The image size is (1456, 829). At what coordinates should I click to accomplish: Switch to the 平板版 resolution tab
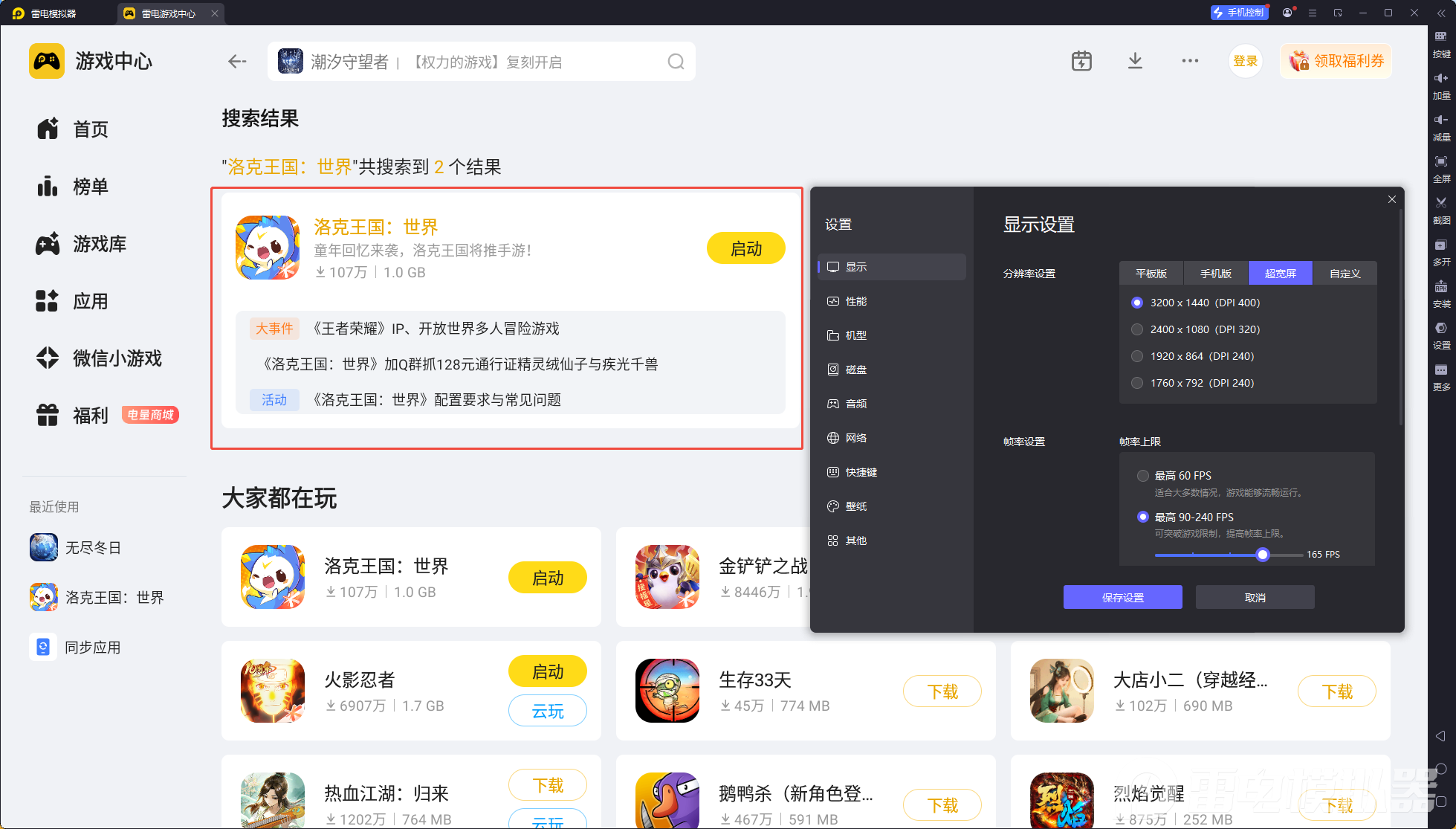[x=1151, y=274]
